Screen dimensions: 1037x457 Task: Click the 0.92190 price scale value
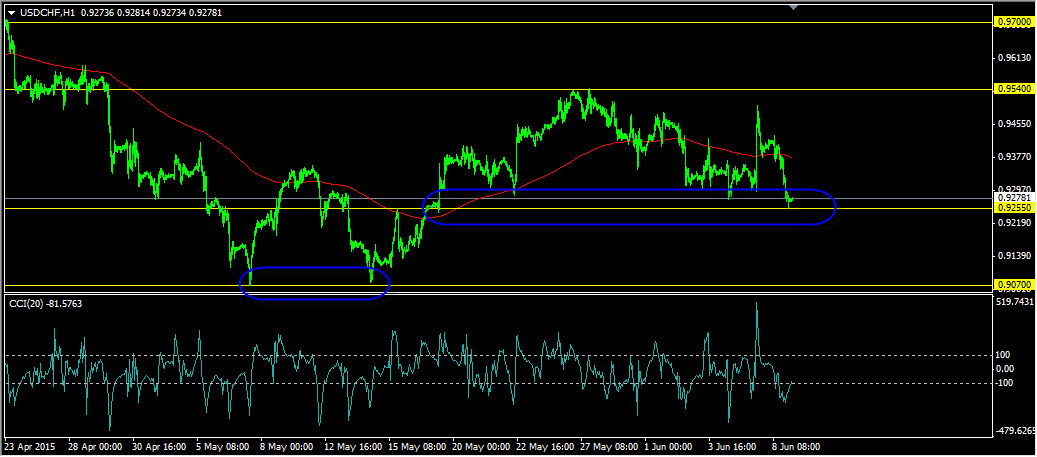click(x=1014, y=223)
